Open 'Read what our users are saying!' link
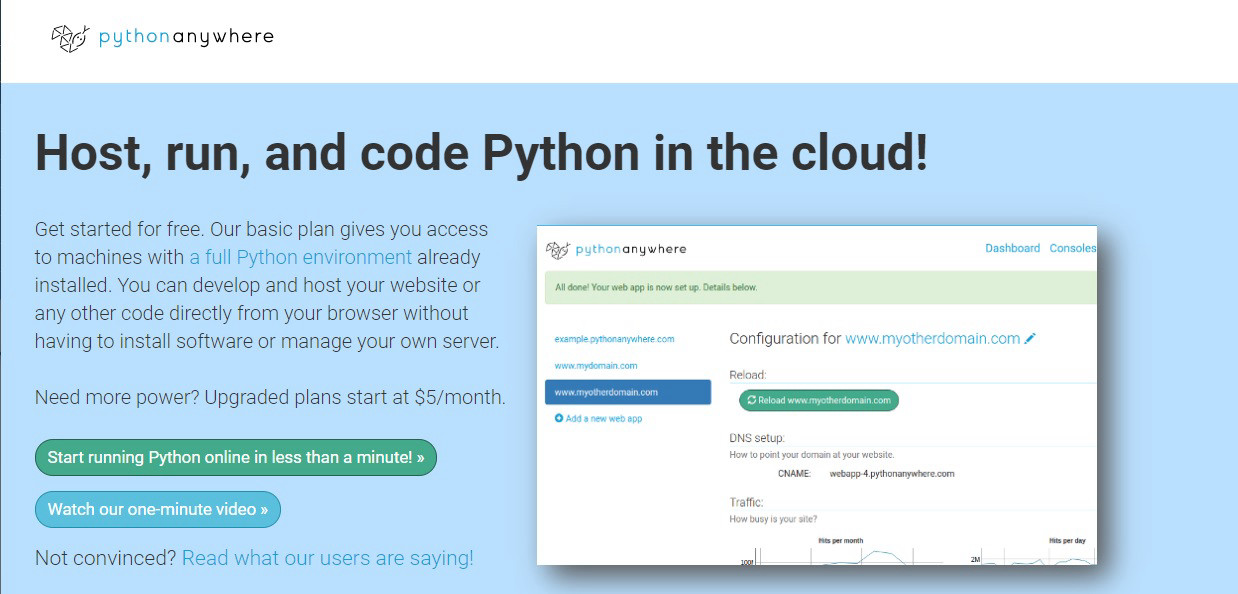This screenshot has height=594, width=1238. [328, 558]
